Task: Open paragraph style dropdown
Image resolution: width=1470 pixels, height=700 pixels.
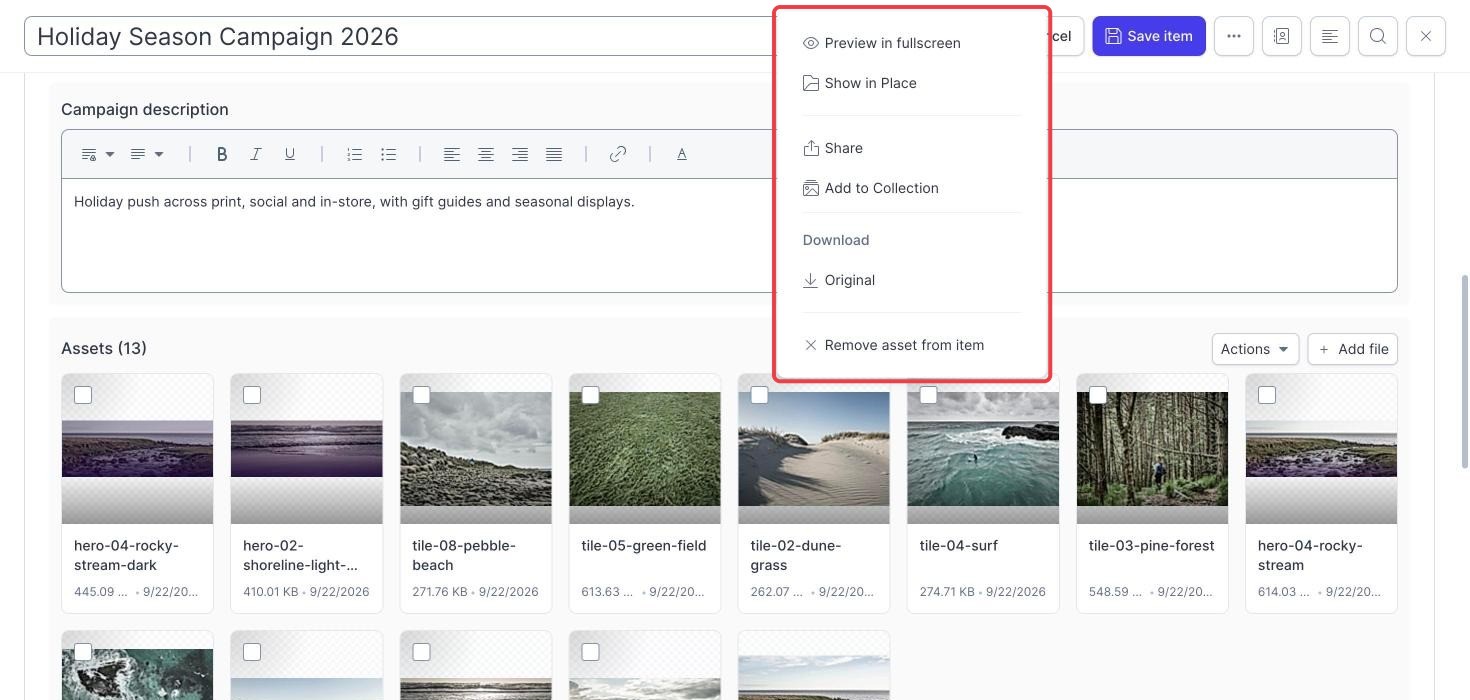Action: (97, 154)
